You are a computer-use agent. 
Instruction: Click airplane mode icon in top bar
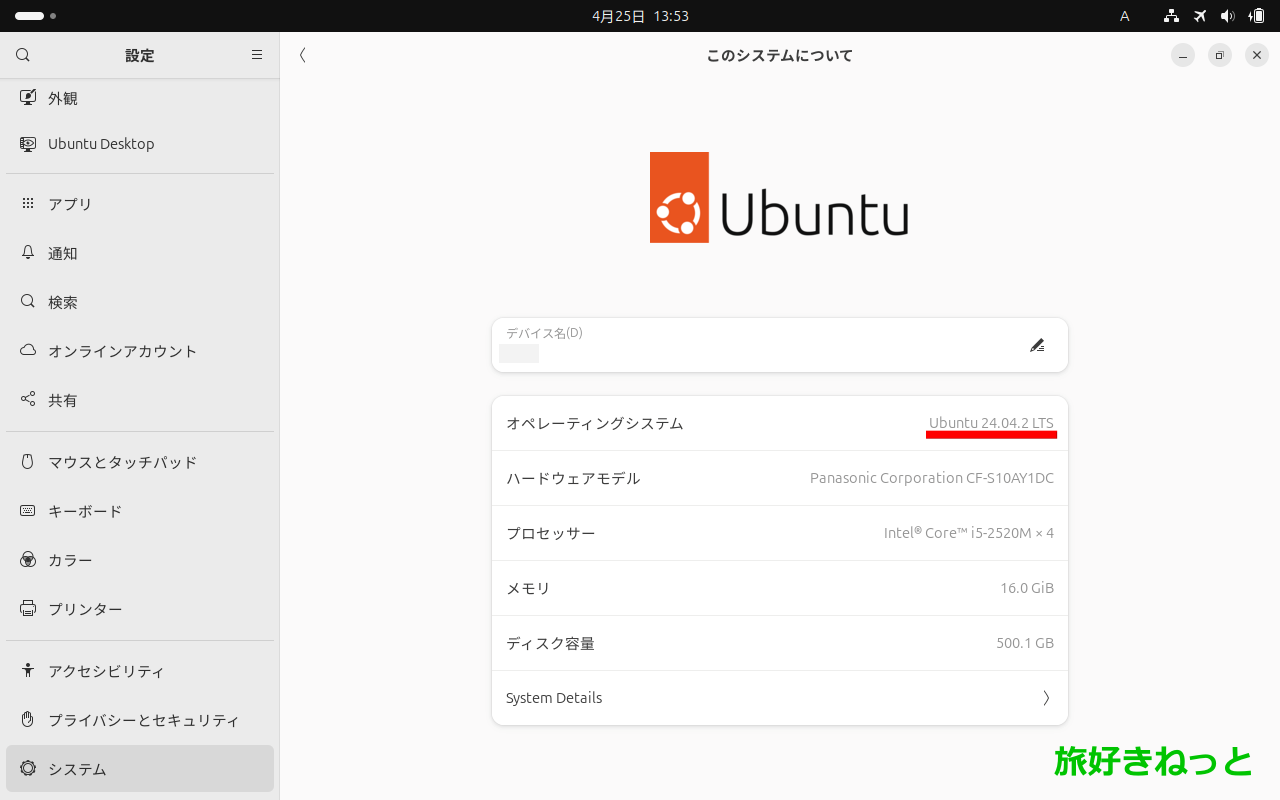1200,16
